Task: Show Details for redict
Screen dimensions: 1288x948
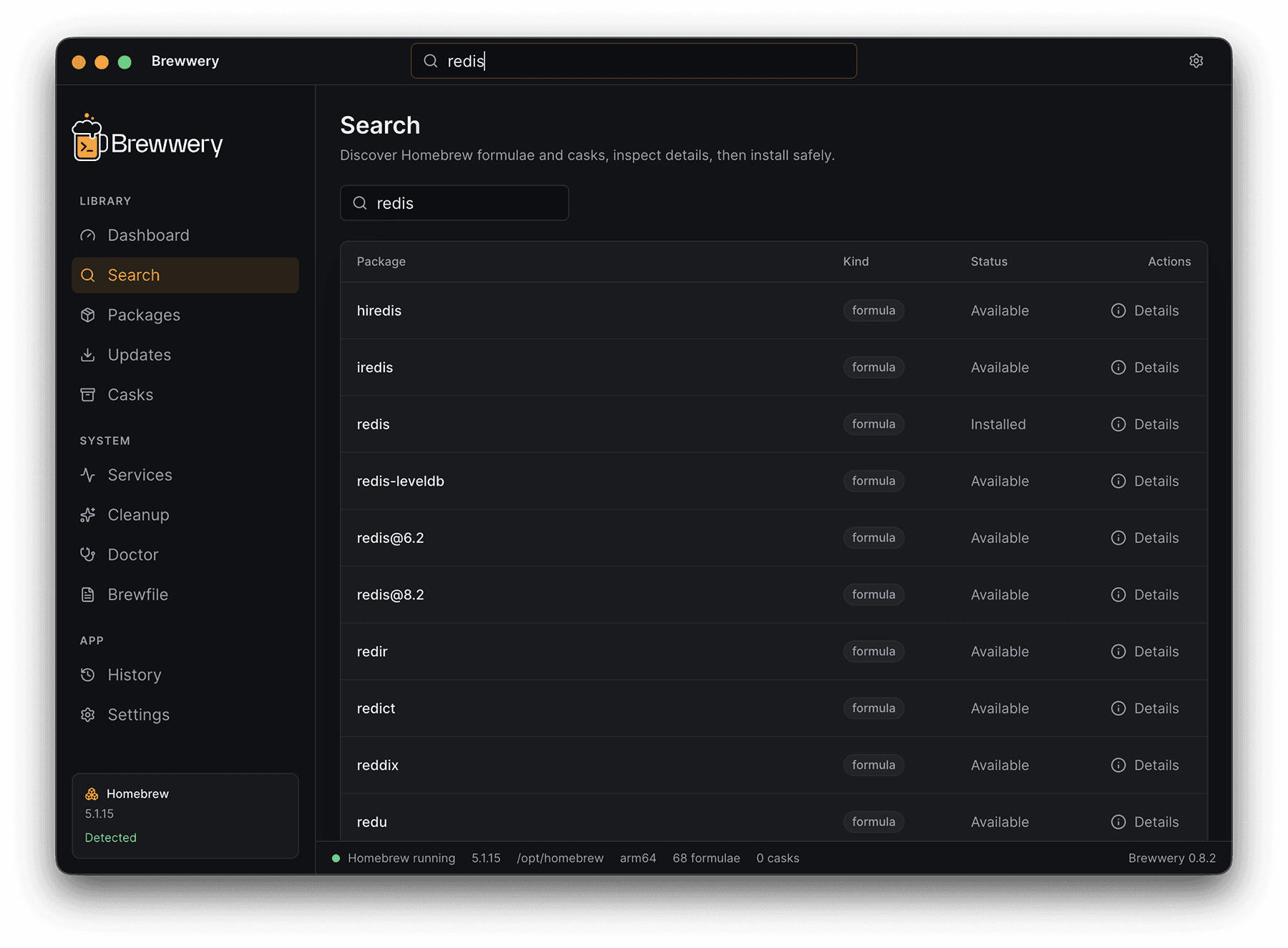Action: [x=1145, y=708]
